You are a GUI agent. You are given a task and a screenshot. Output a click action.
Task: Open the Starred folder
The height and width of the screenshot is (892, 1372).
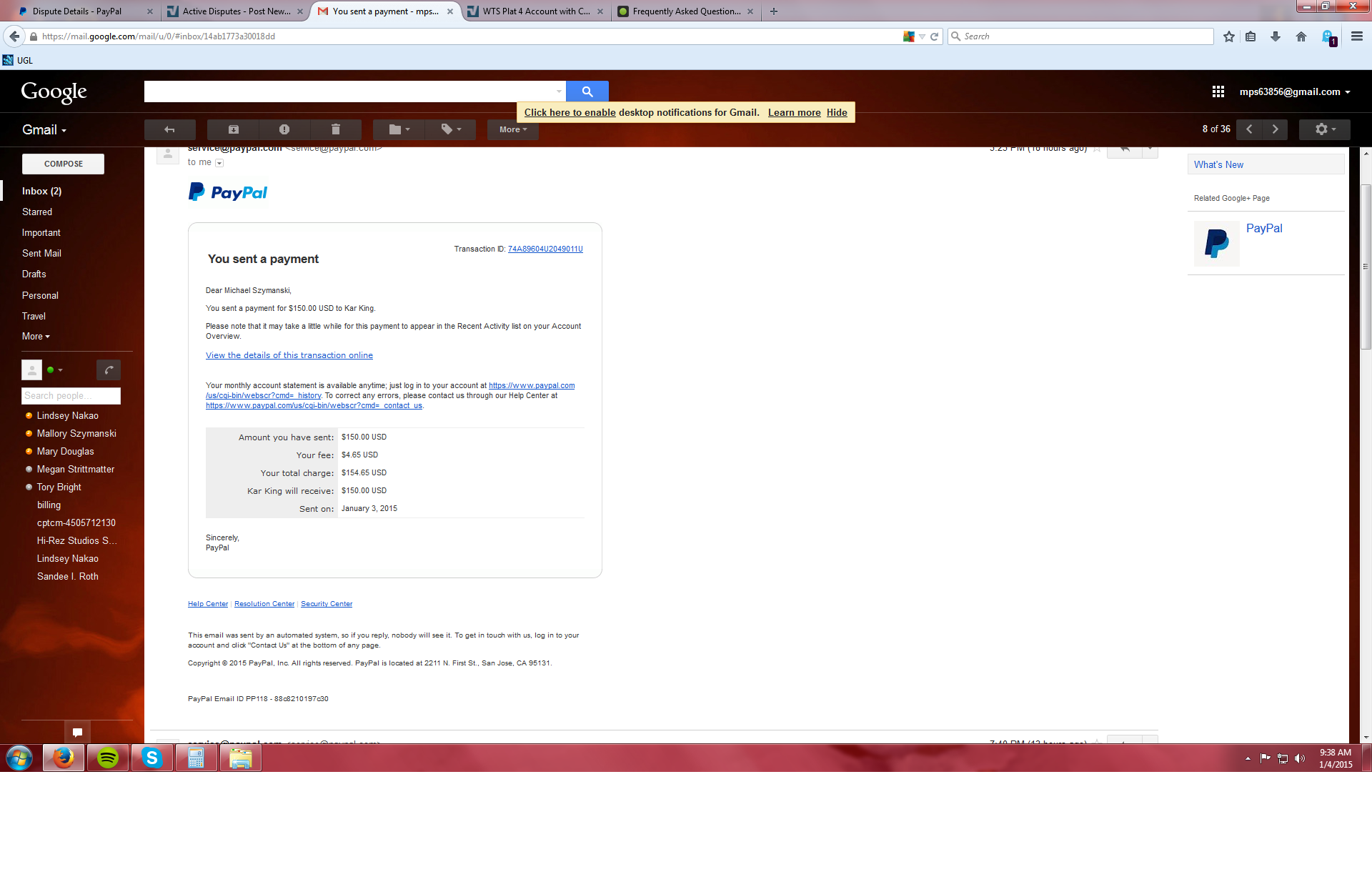37,212
